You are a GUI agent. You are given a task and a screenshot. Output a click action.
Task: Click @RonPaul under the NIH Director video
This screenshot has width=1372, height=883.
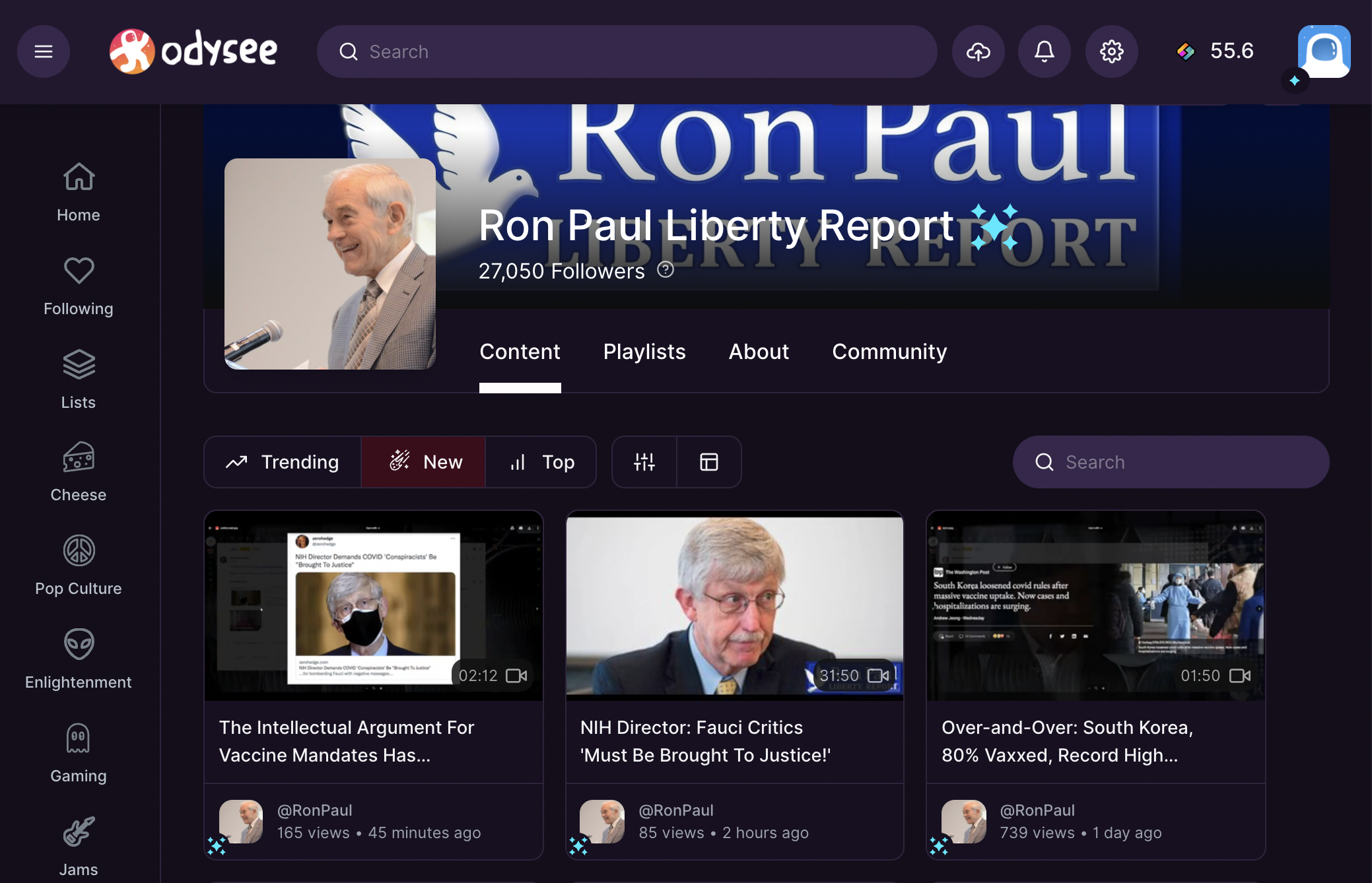676,810
